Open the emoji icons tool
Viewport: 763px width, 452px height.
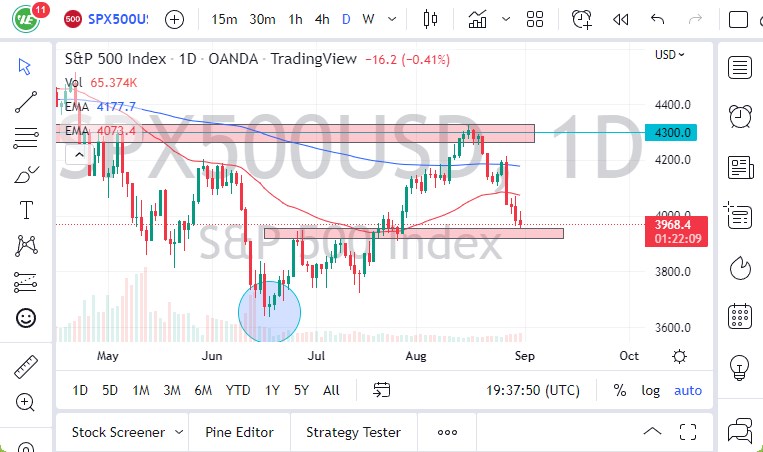25,318
